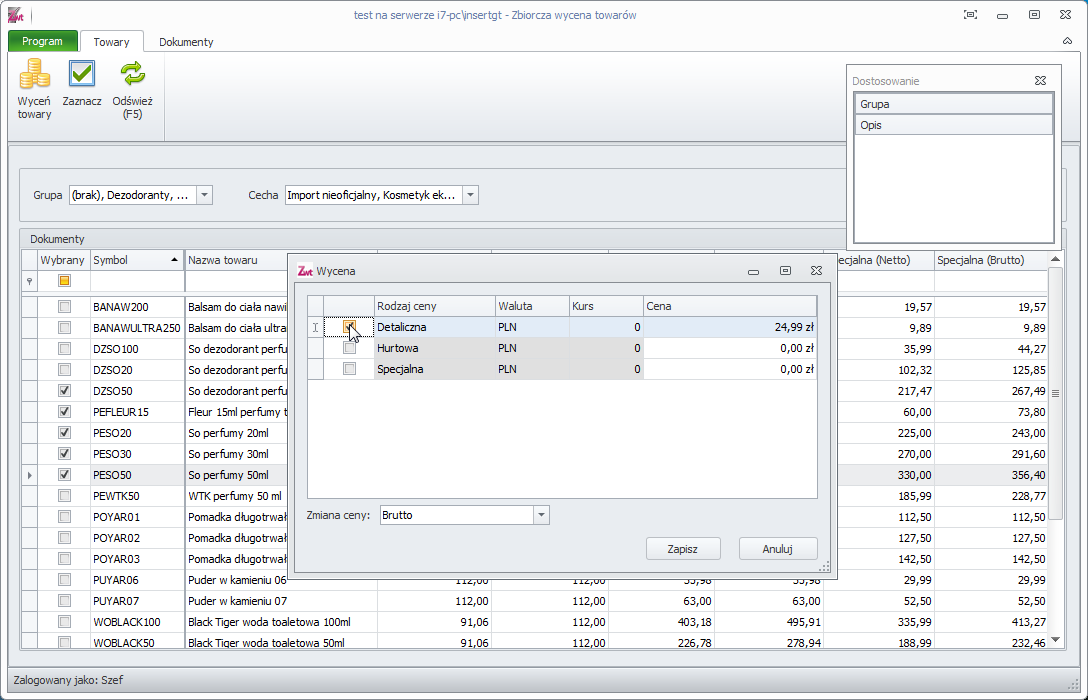Click the Symbol filter field in the grid
1088x700 pixels.
click(137, 281)
